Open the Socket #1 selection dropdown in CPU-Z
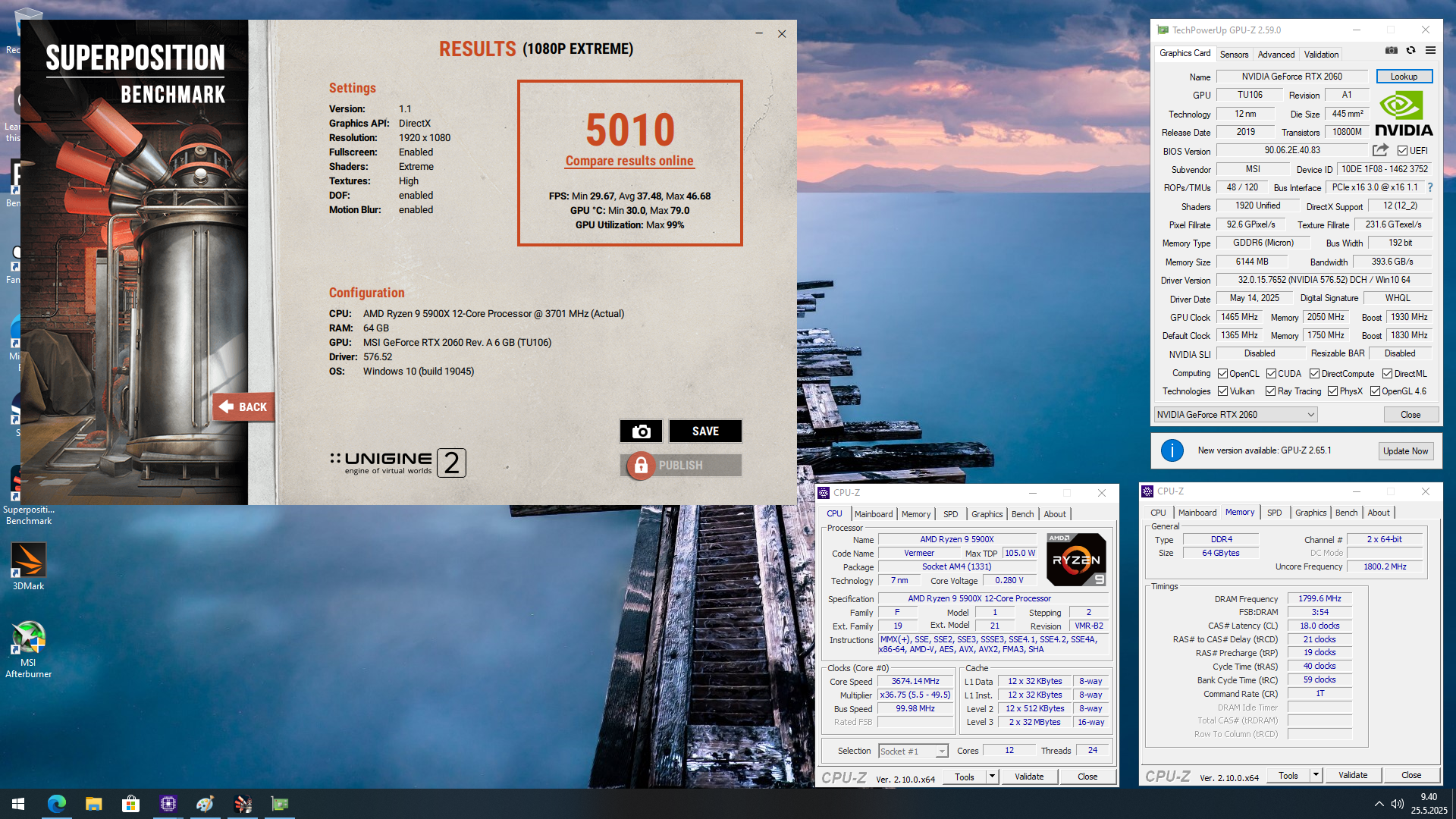The height and width of the screenshot is (819, 1456). click(x=913, y=752)
